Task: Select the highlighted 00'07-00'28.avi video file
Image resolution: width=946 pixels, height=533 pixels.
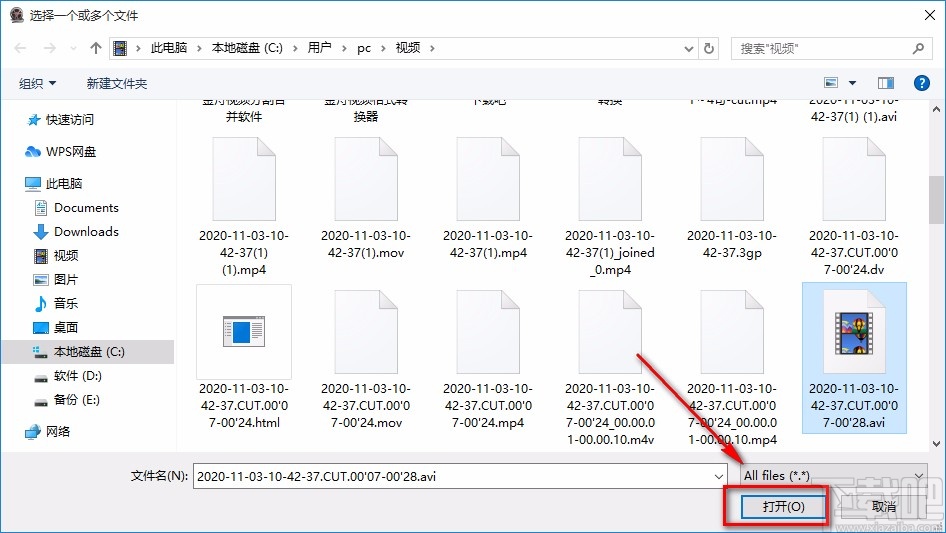Action: click(854, 358)
